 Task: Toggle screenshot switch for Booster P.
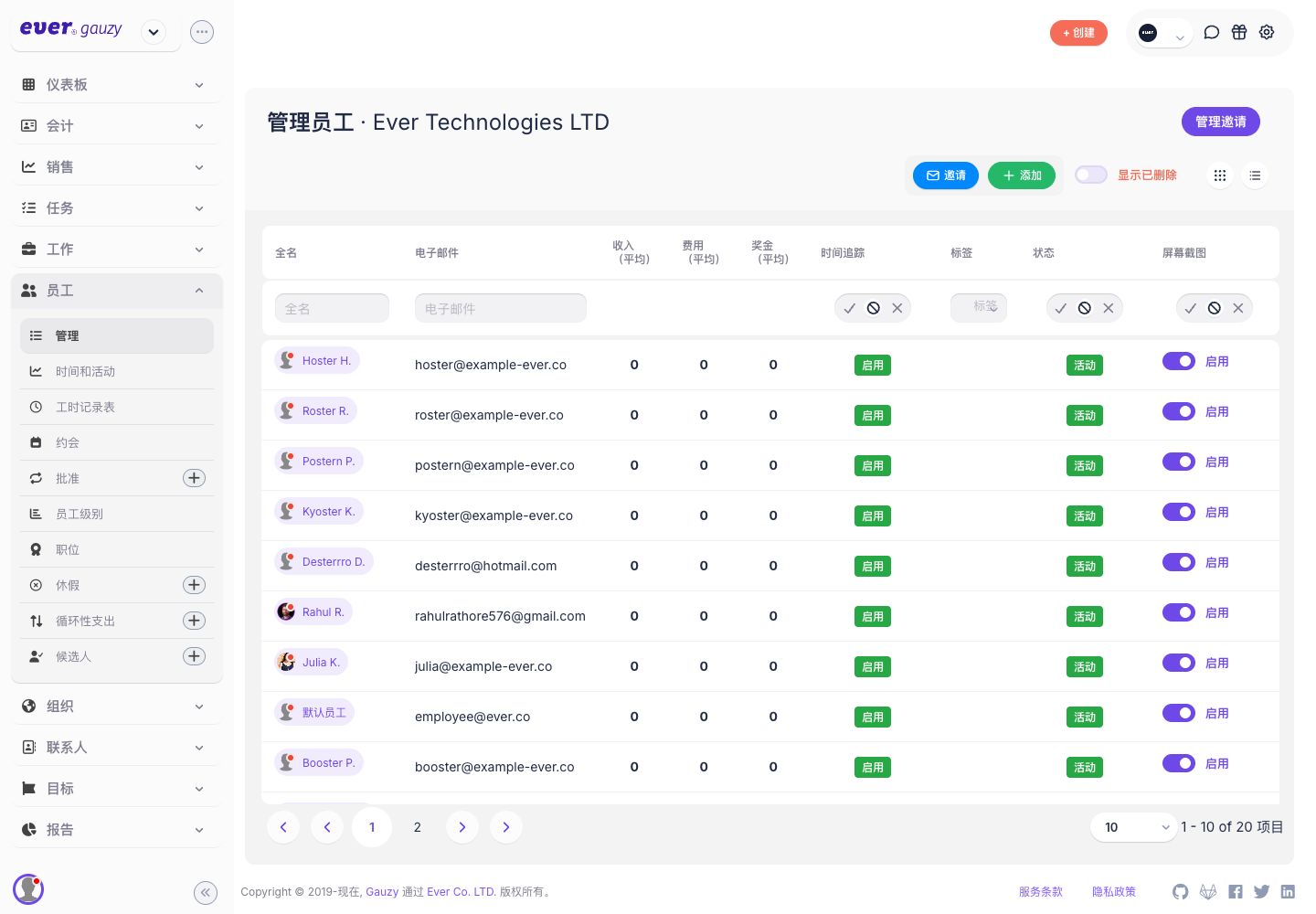pos(1179,763)
